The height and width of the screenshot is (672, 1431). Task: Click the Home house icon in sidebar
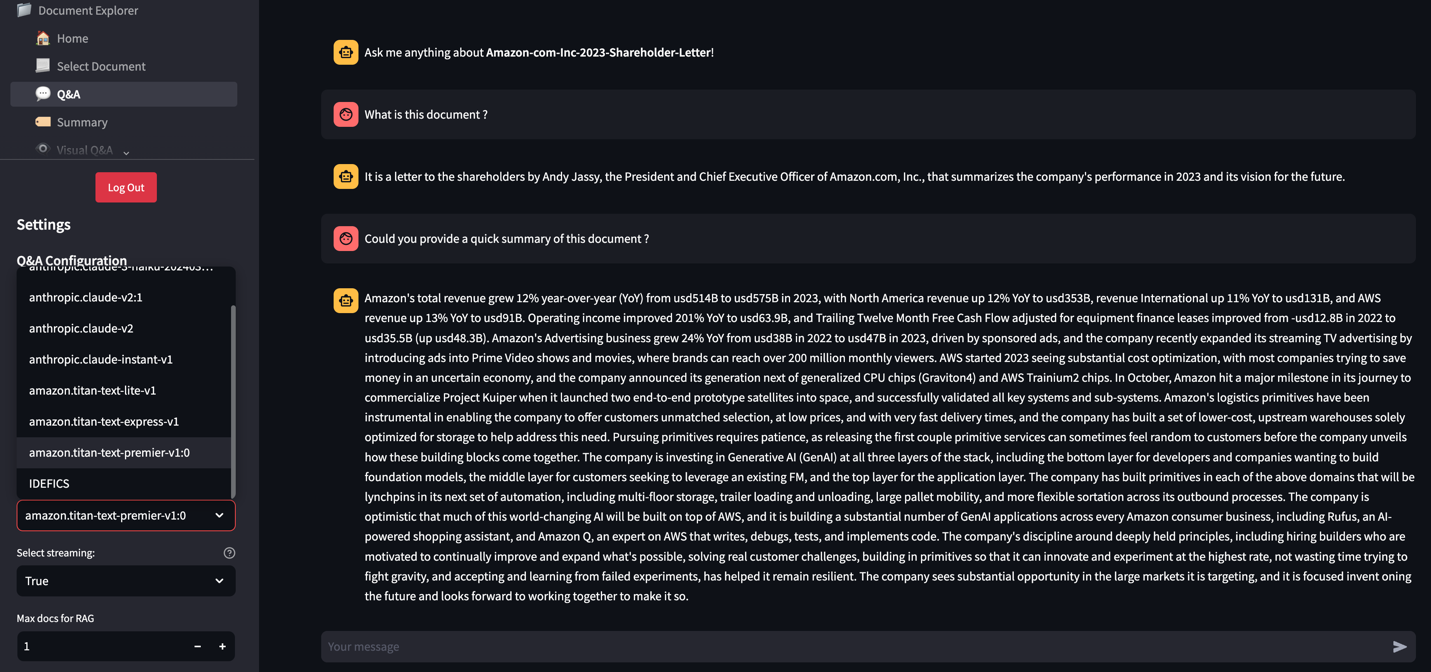pyautogui.click(x=43, y=38)
